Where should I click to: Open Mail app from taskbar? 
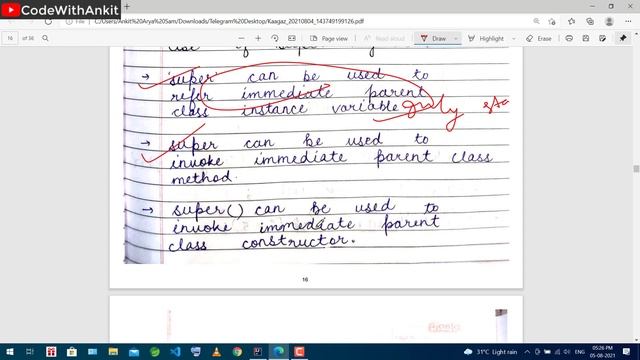134,351
